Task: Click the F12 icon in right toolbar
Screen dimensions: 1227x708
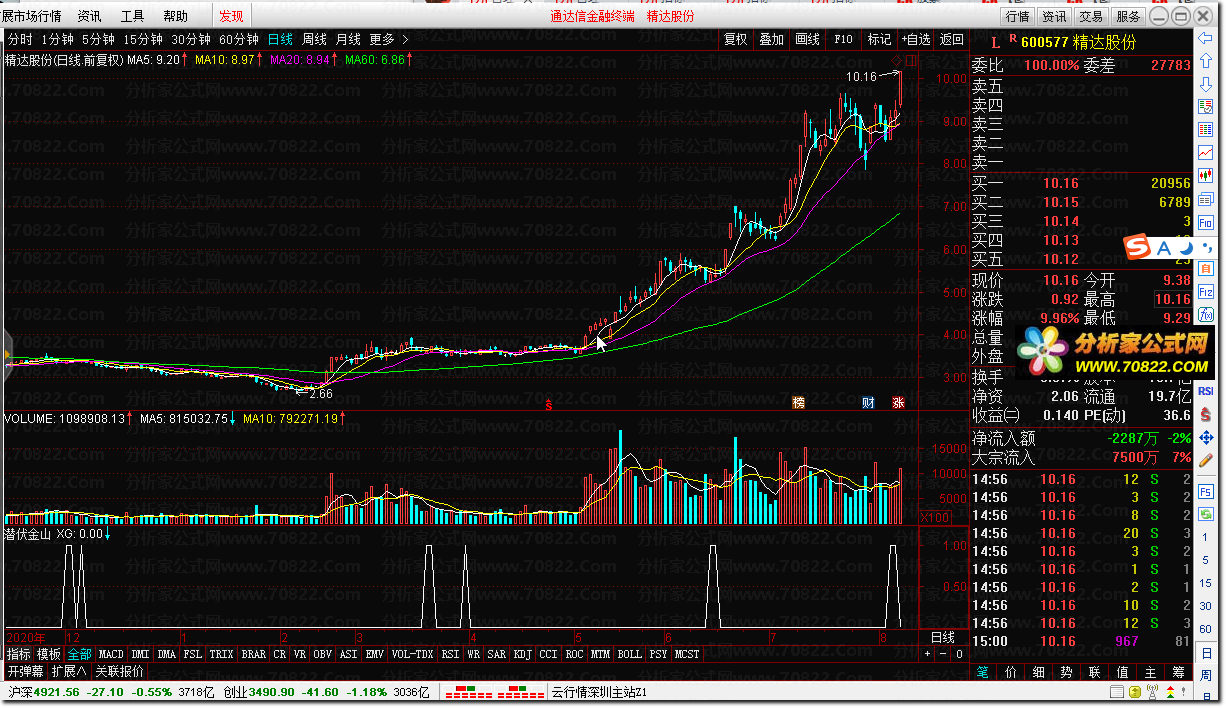Action: point(1206,292)
